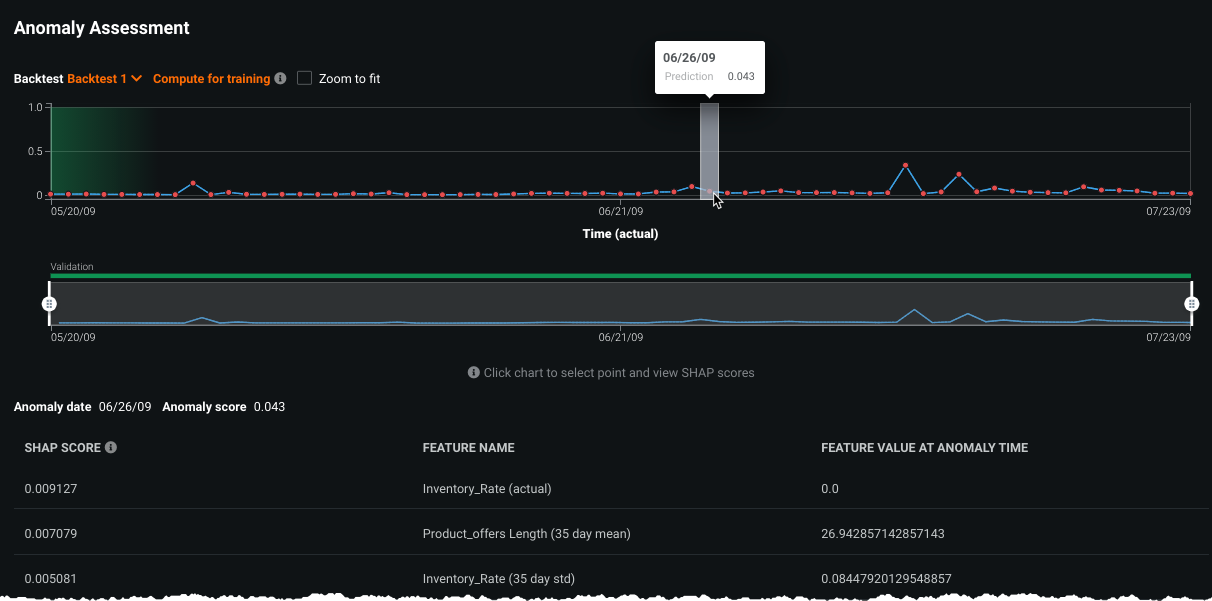This screenshot has width=1212, height=601.
Task: Grab the right handle of the range slider
Action: point(1191,304)
